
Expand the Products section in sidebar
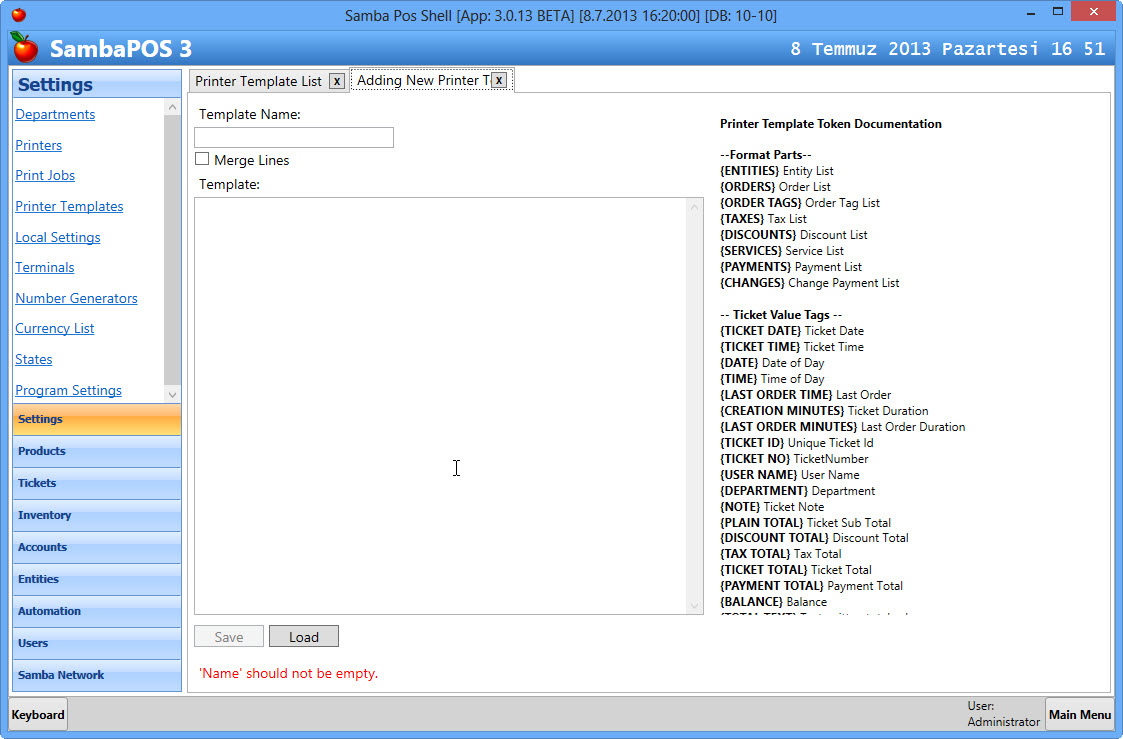click(96, 451)
